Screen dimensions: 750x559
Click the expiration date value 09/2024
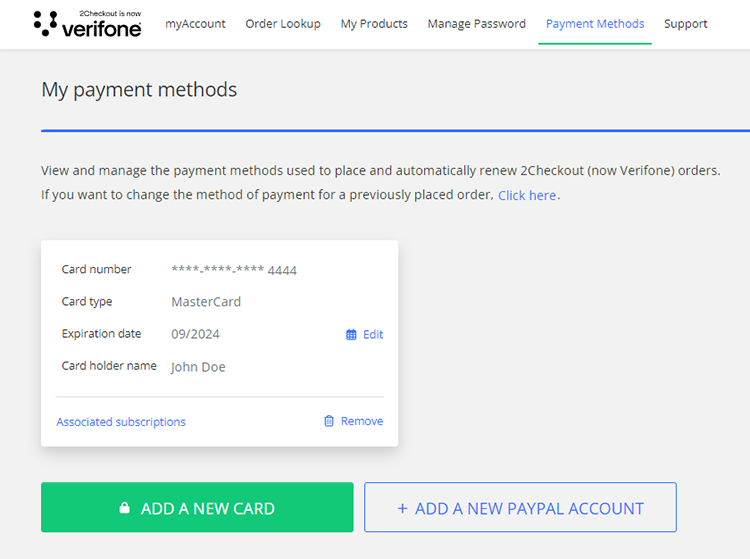click(195, 334)
